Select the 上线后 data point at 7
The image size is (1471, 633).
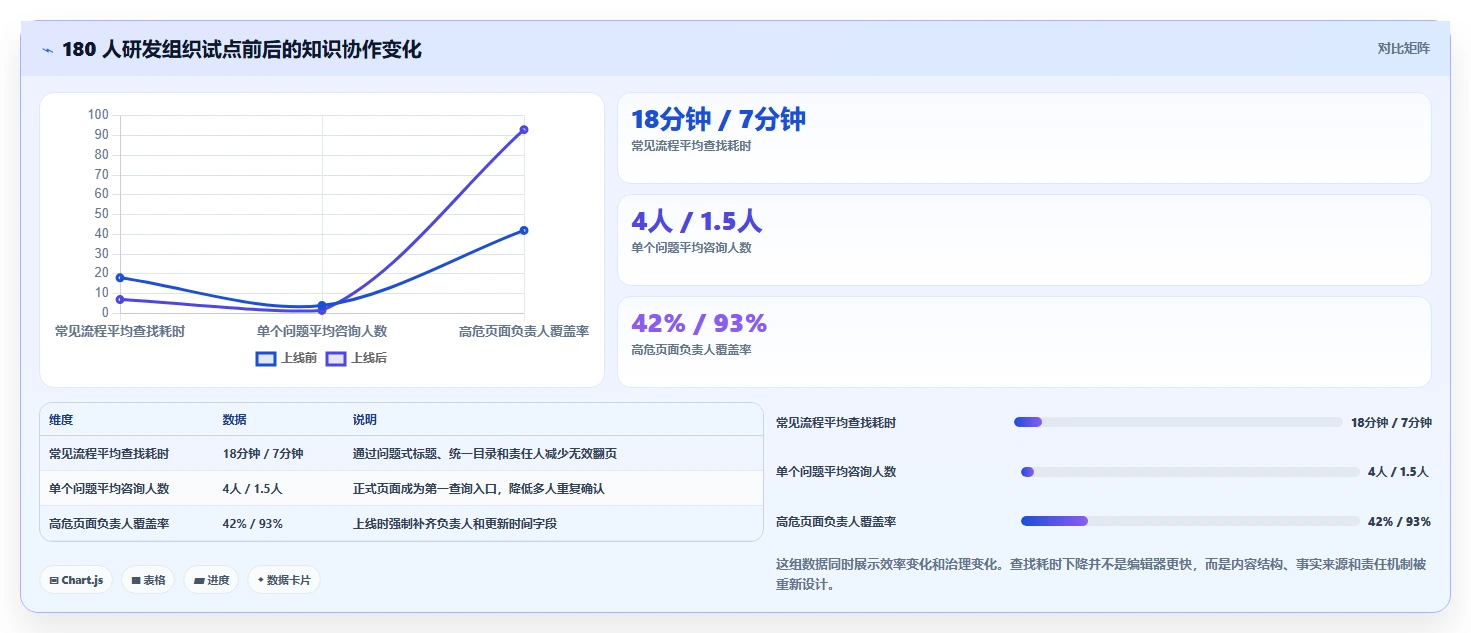coord(120,299)
